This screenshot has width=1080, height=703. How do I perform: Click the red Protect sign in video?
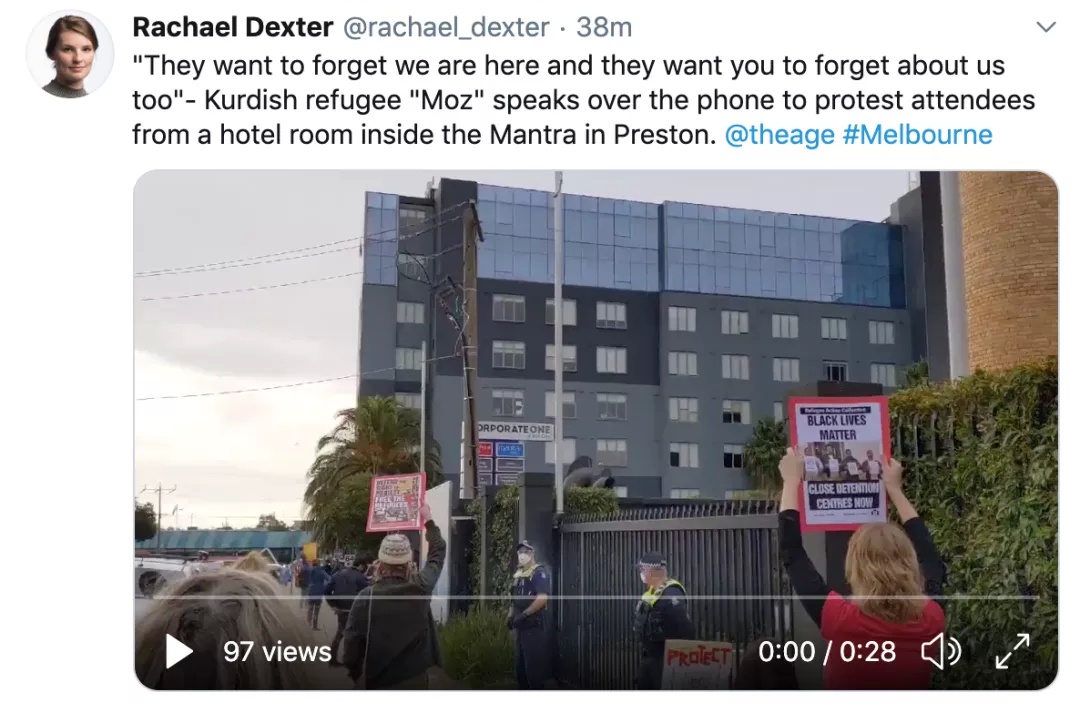click(x=697, y=663)
